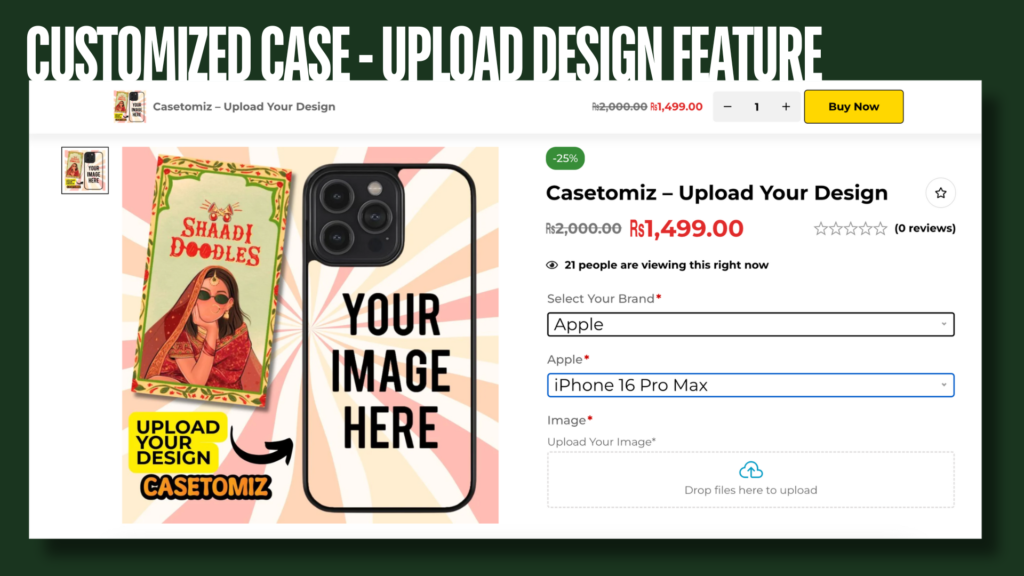Click the Buy Now button
The image size is (1024, 576).
(x=854, y=106)
